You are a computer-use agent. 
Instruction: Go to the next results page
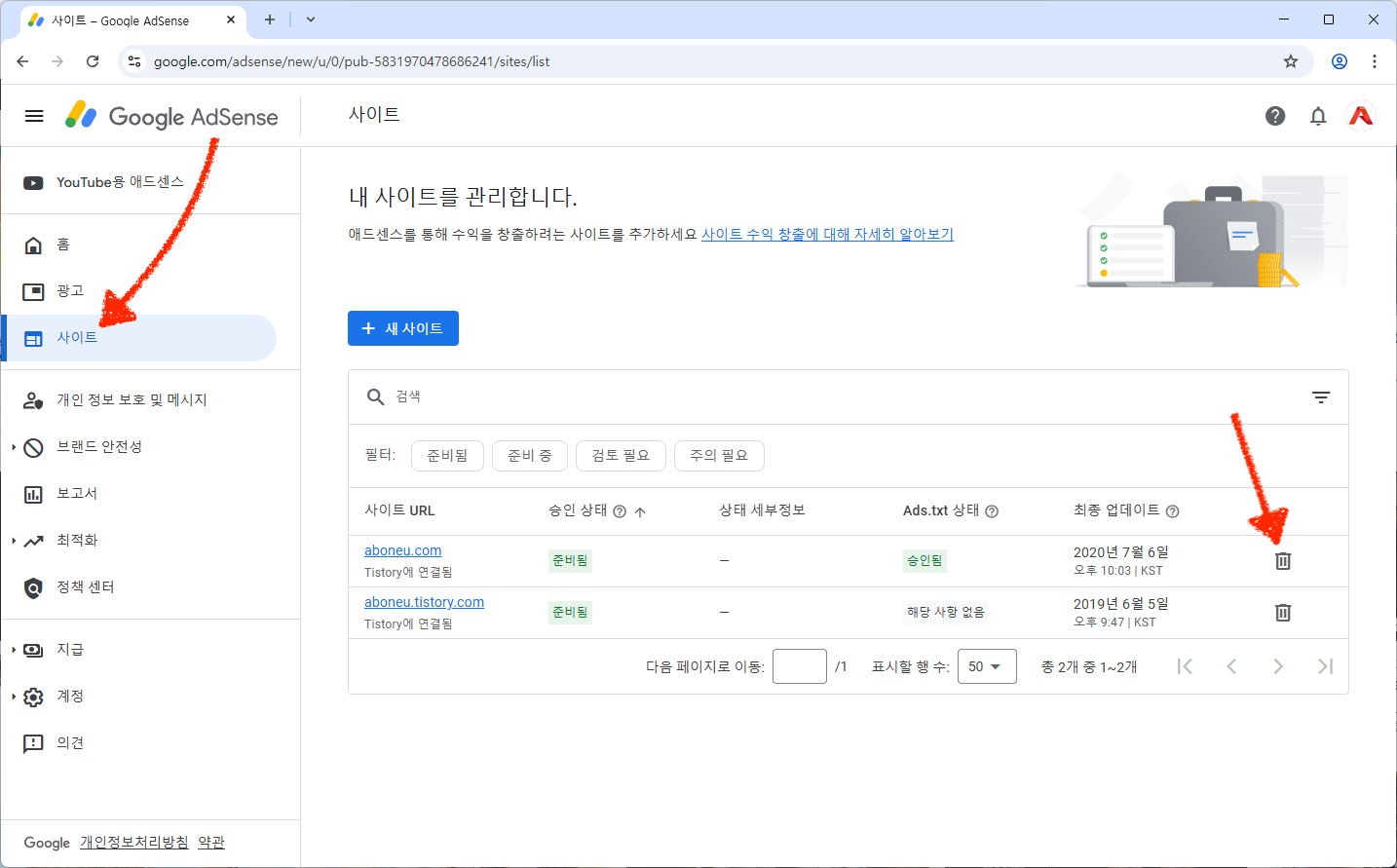tap(1278, 666)
